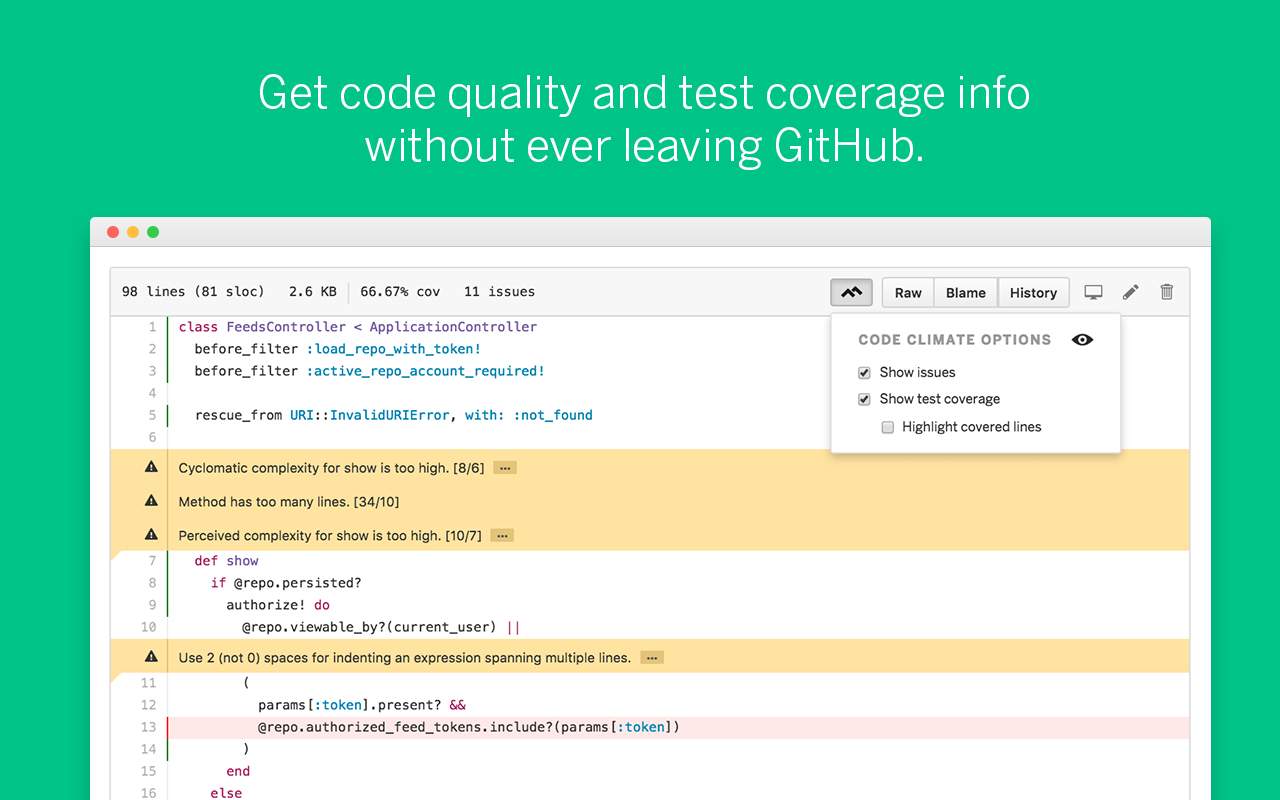Enable Highlight covered lines

pos(887,427)
